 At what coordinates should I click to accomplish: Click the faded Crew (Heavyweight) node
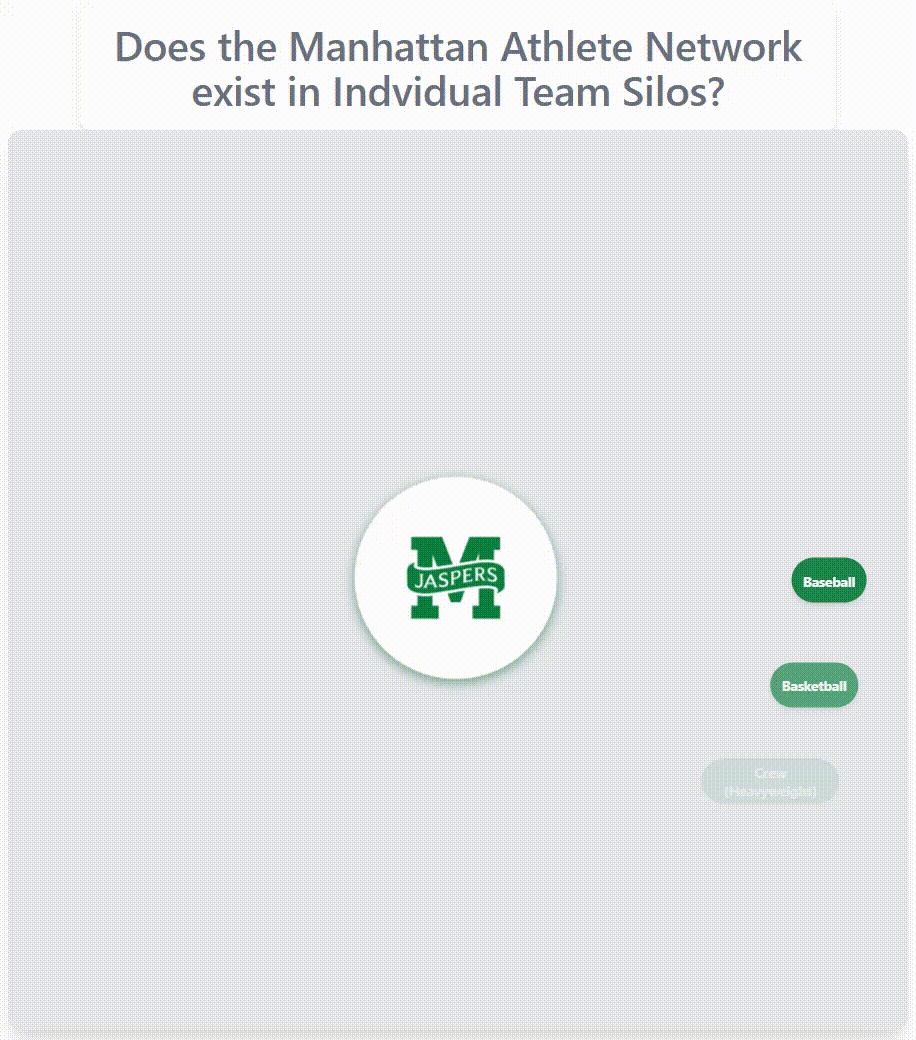770,782
